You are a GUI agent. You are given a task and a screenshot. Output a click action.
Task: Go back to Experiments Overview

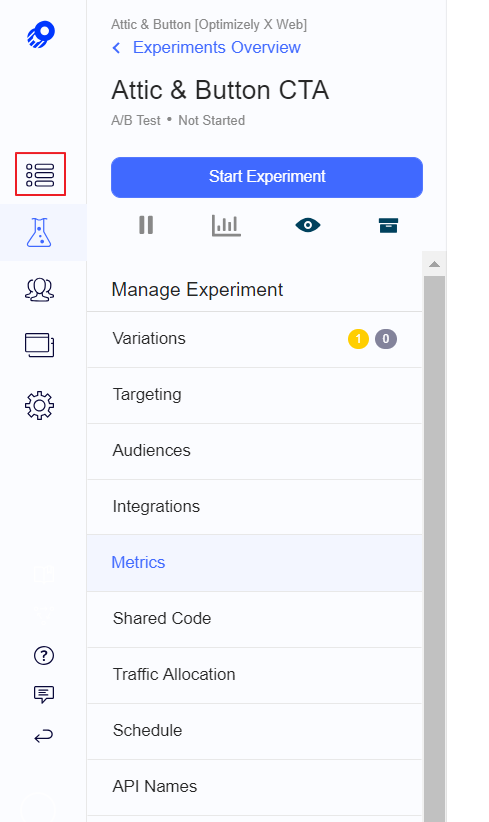pyautogui.click(x=216, y=48)
